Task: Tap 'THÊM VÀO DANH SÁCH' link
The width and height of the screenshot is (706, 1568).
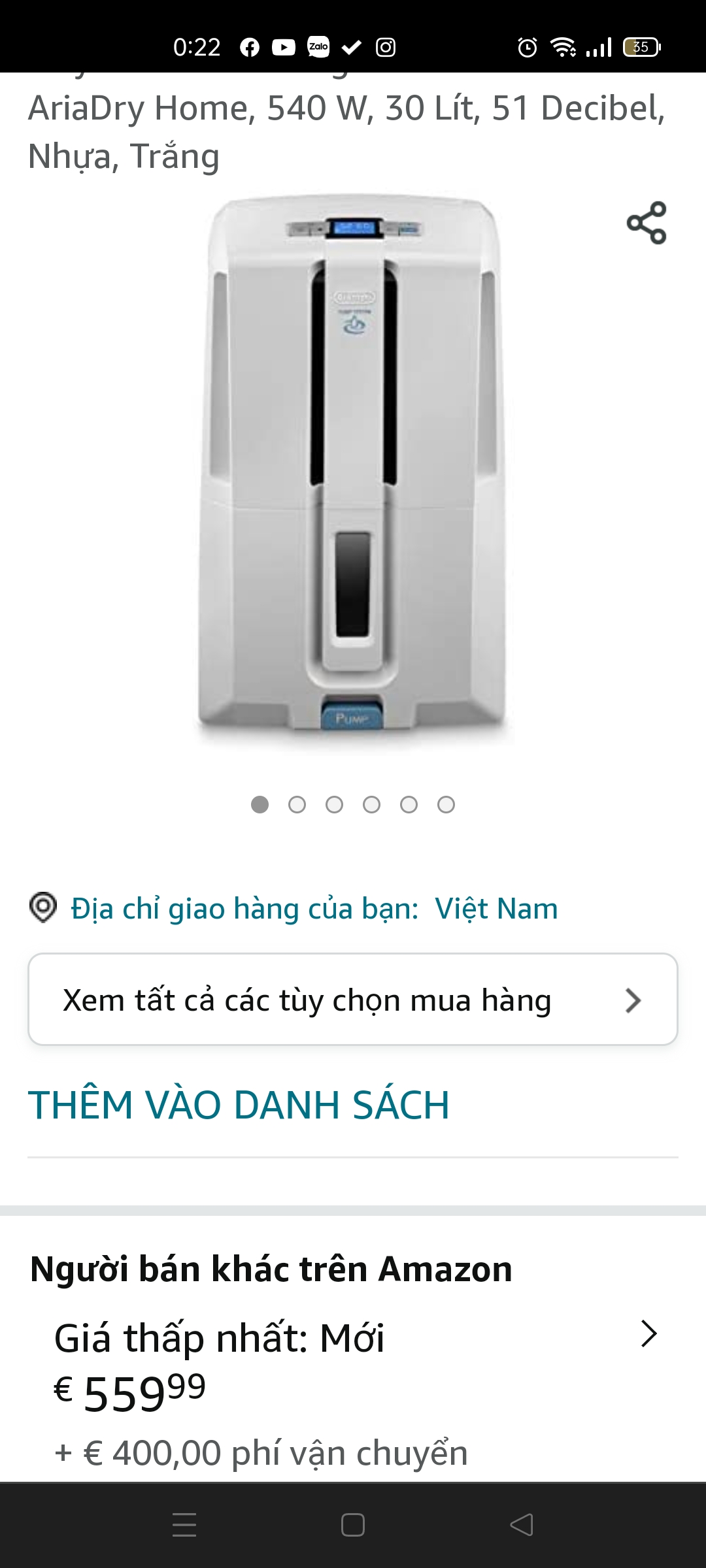Action: pyautogui.click(x=239, y=1105)
